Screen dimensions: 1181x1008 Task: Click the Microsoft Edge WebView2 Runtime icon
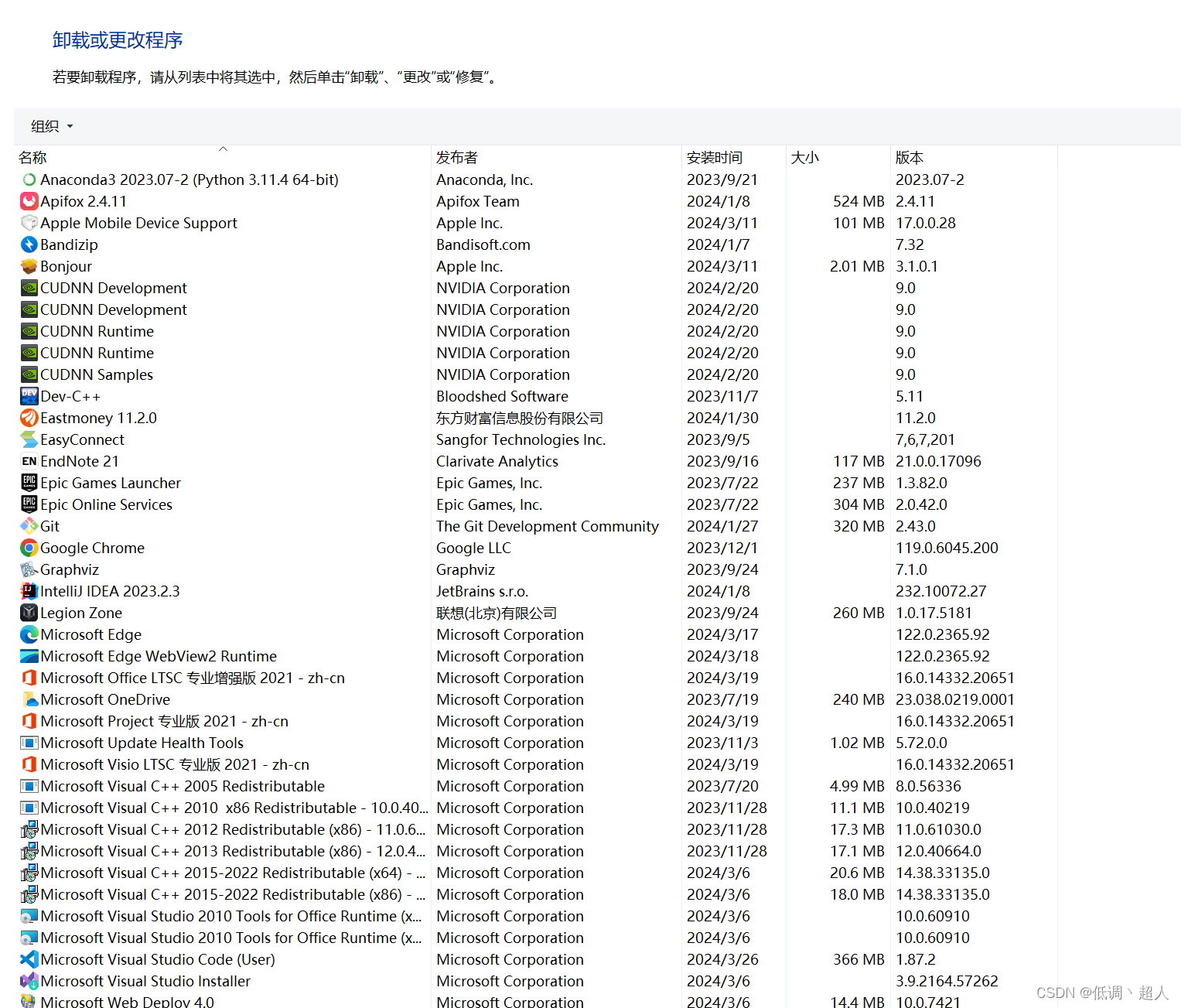pos(29,656)
